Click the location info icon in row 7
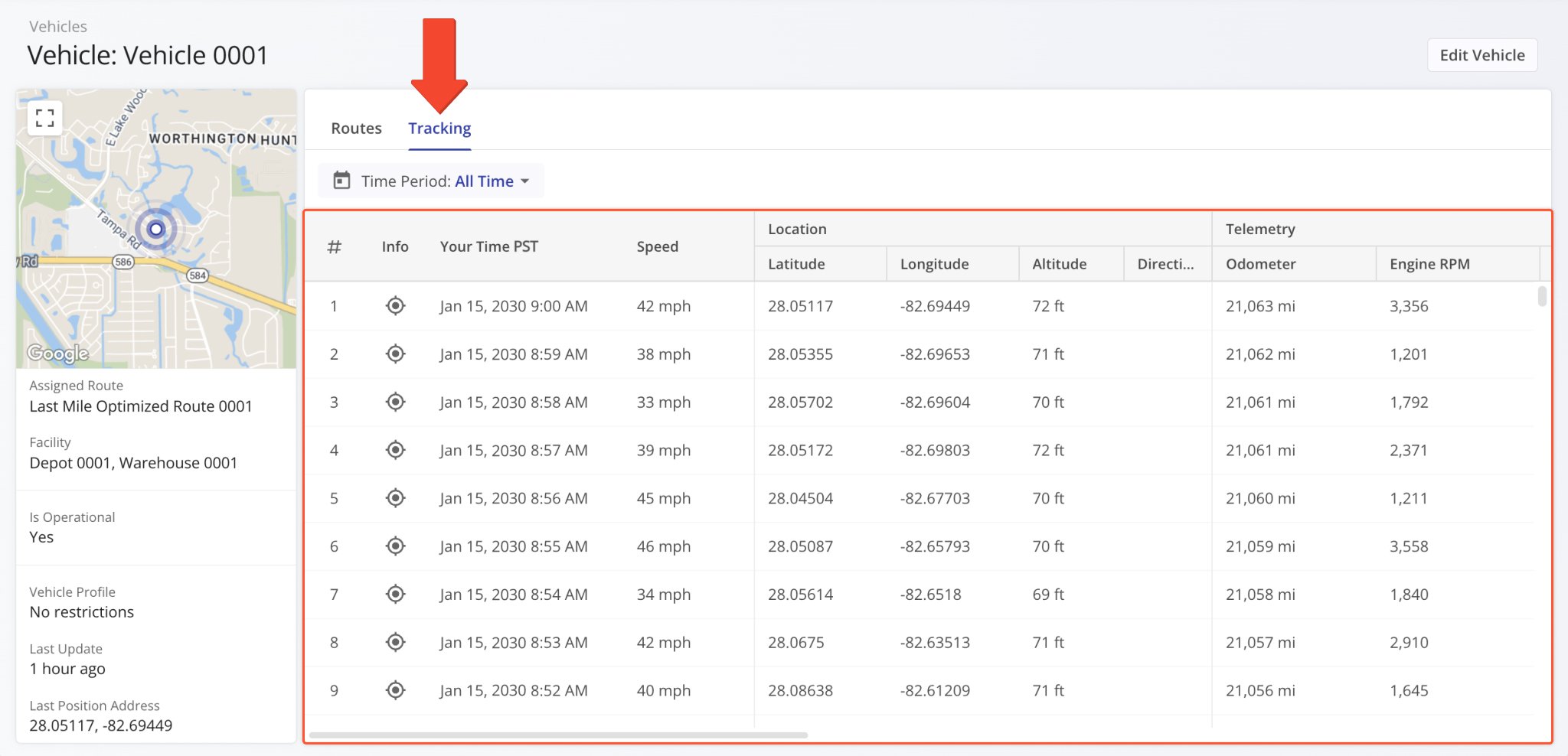Viewport: 1568px width, 756px height. click(x=395, y=595)
